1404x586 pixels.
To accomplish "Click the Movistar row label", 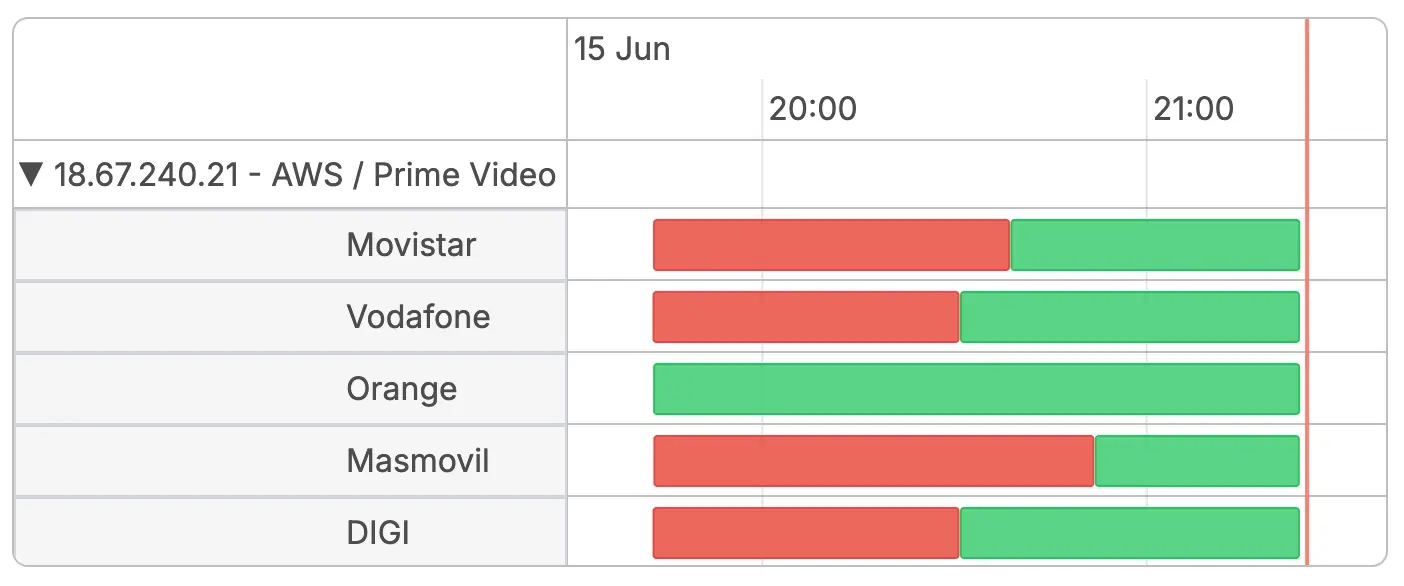I will pyautogui.click(x=411, y=245).
